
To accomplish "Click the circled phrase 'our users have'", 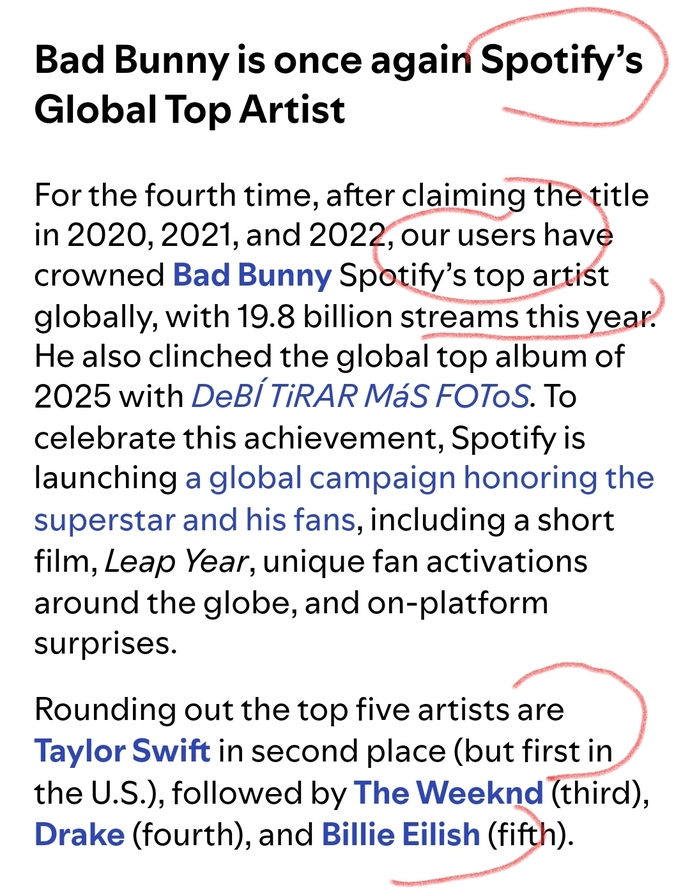I will coord(507,235).
